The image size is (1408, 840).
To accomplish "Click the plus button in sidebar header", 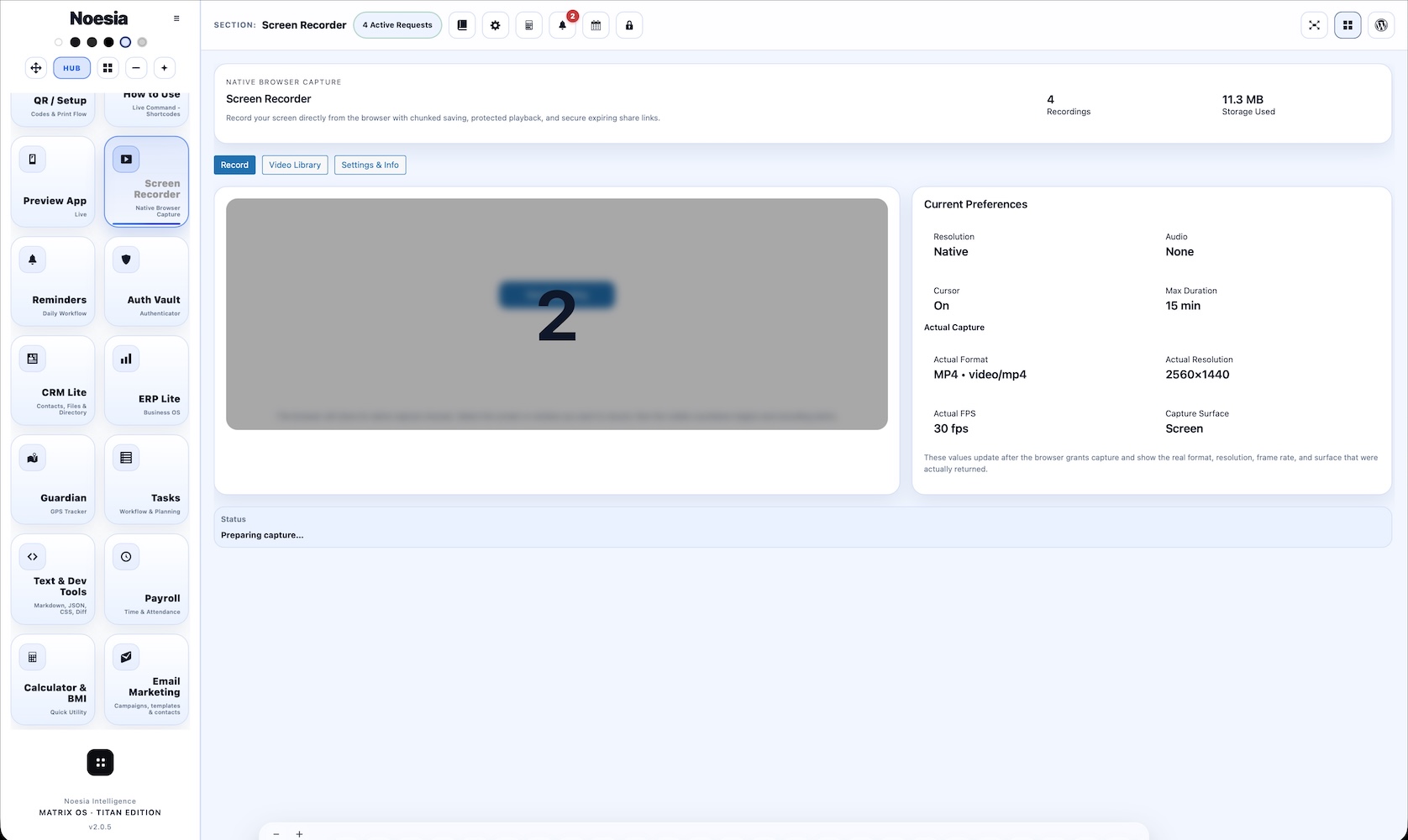I will point(165,68).
